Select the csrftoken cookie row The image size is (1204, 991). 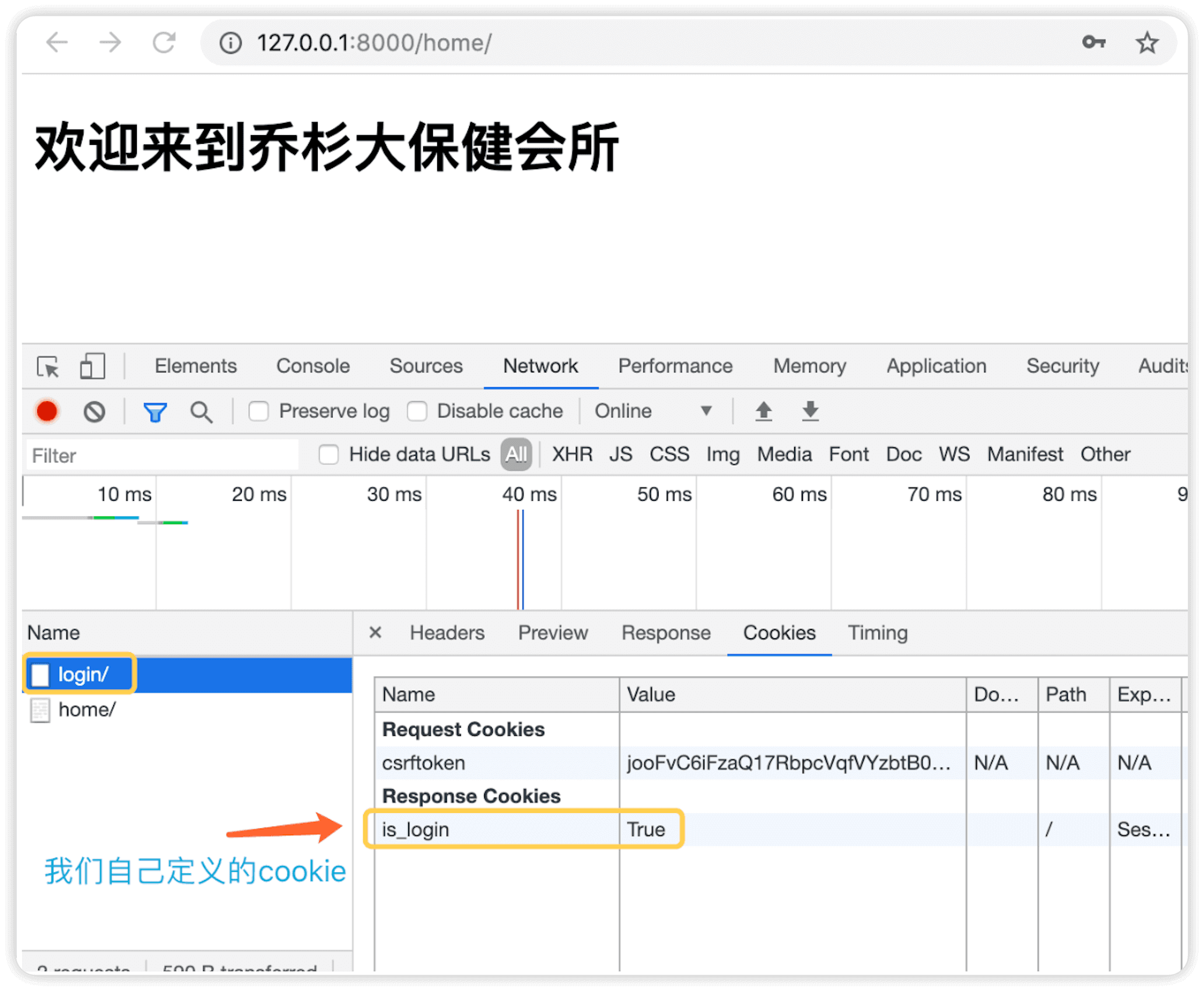click(777, 763)
